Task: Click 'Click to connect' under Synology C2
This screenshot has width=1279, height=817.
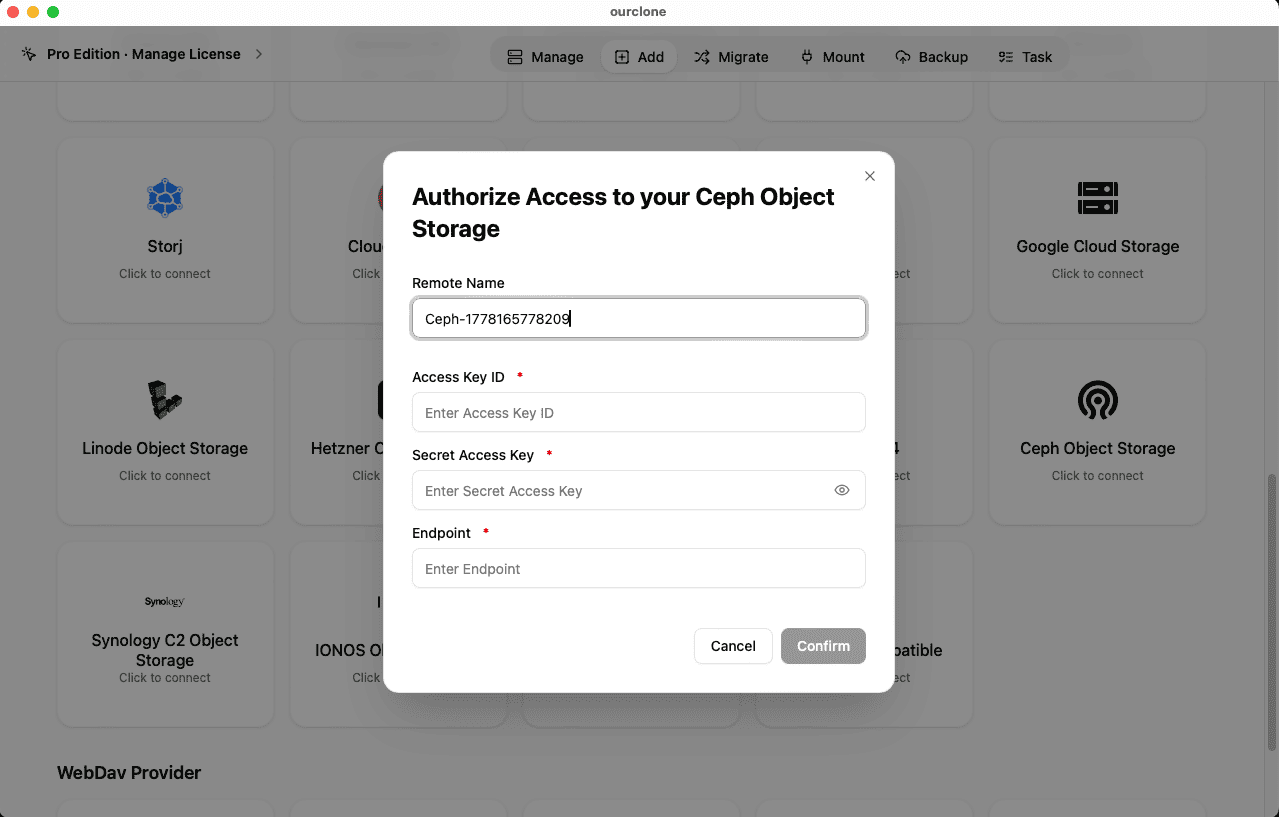Action: coord(165,677)
